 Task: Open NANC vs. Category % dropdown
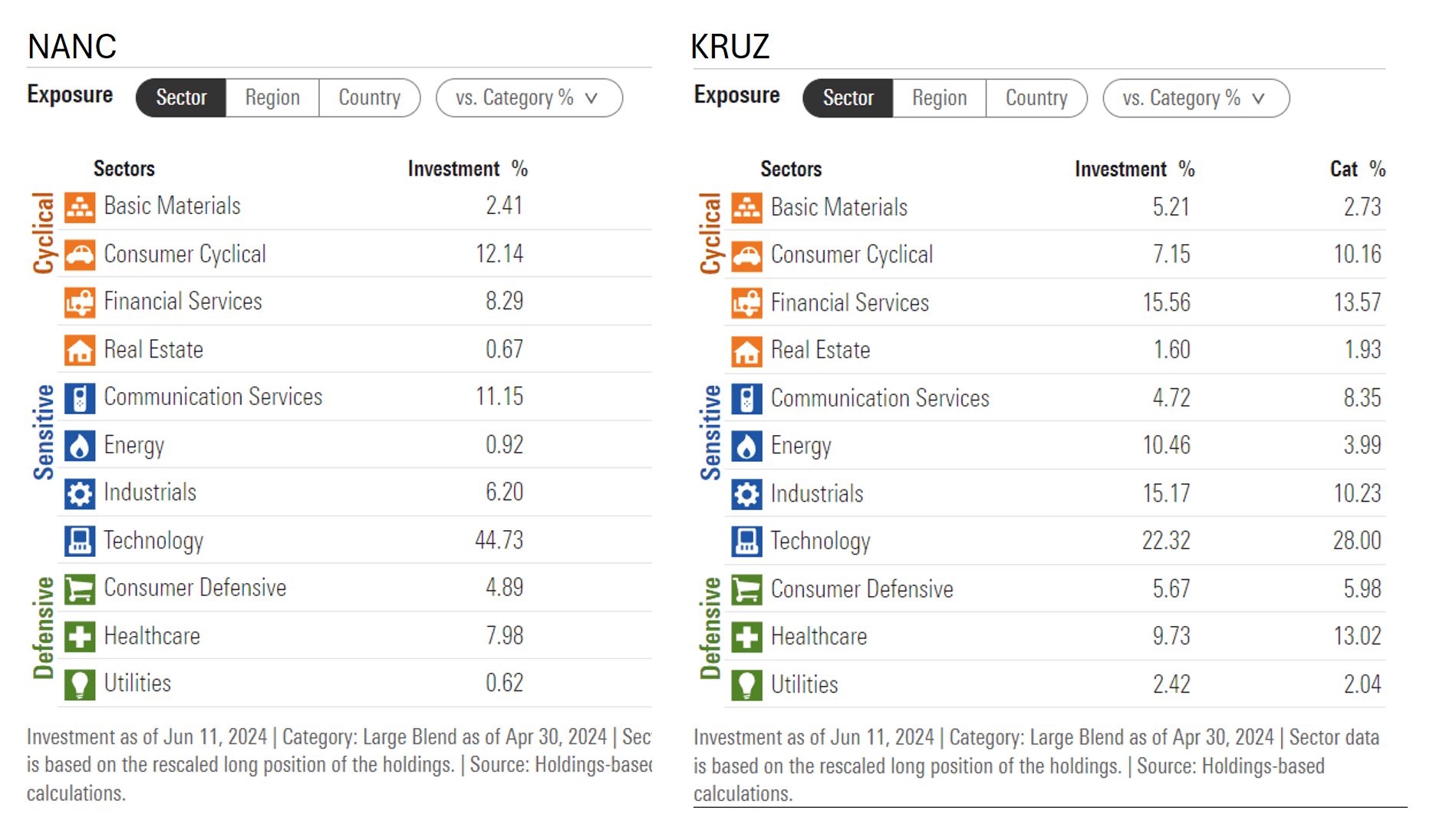529,97
